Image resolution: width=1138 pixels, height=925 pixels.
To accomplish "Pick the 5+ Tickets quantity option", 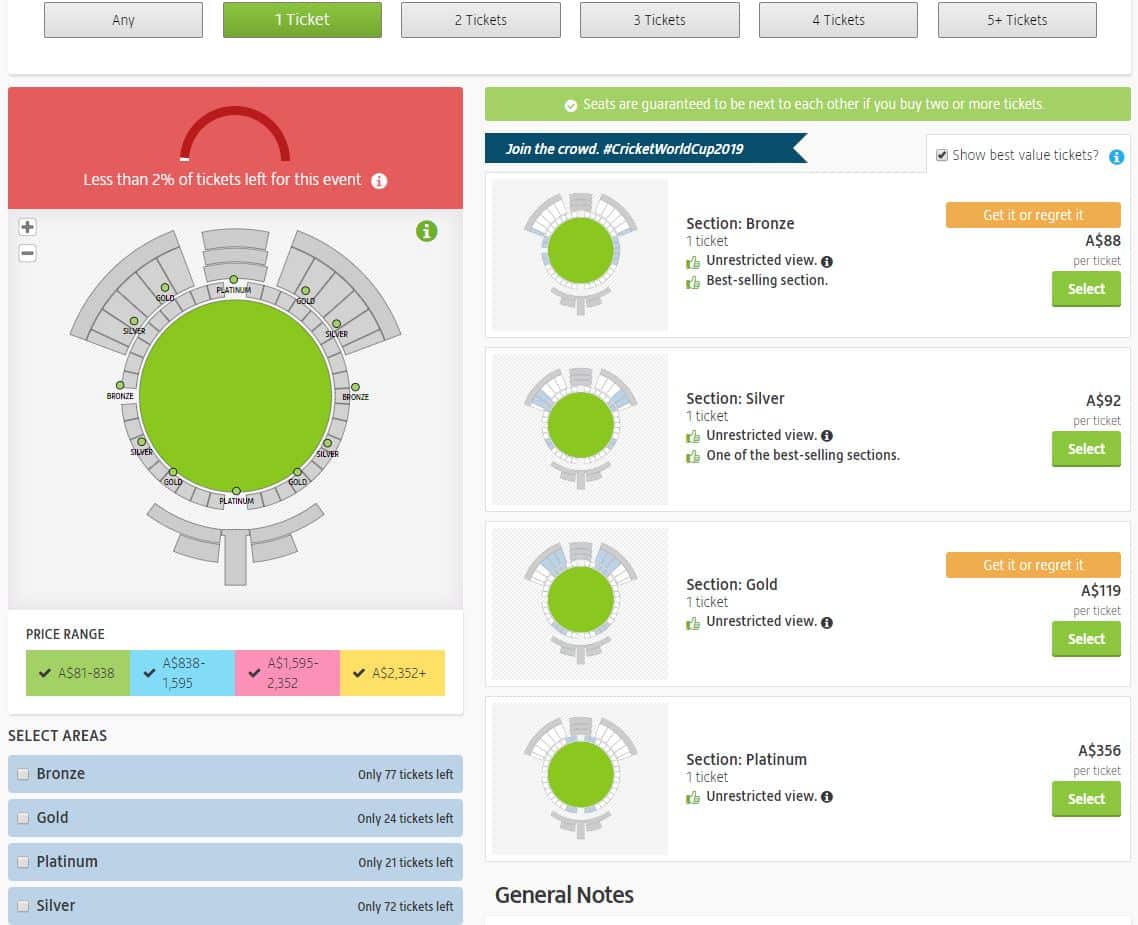I will [x=1016, y=20].
